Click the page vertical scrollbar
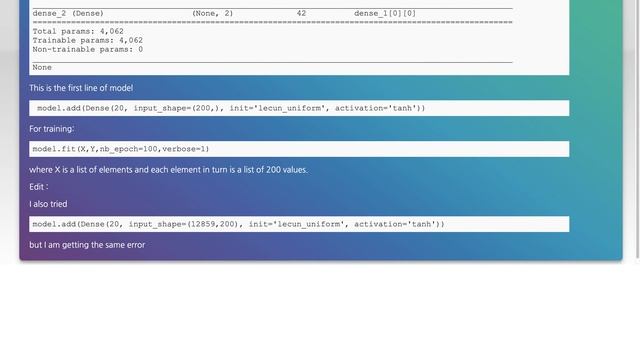The image size is (640, 360). coord(638,129)
